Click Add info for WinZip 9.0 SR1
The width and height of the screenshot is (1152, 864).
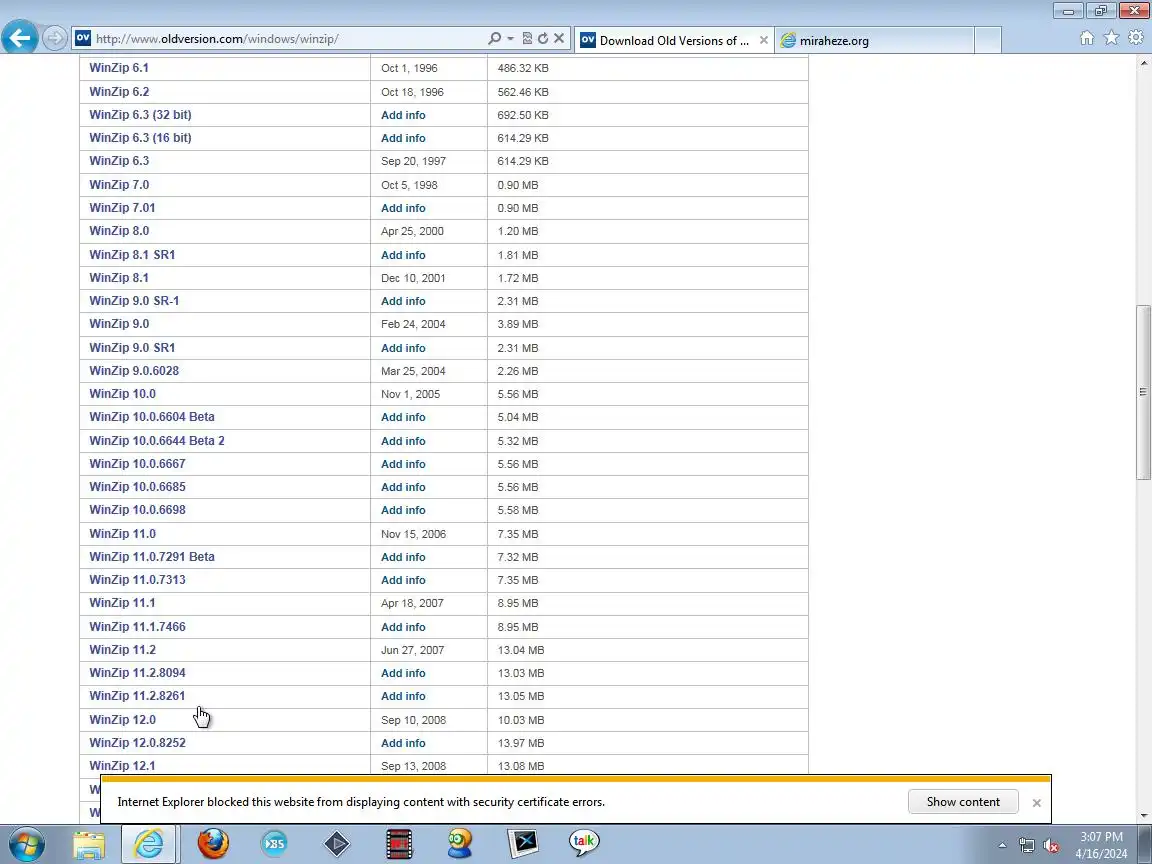coord(403,348)
